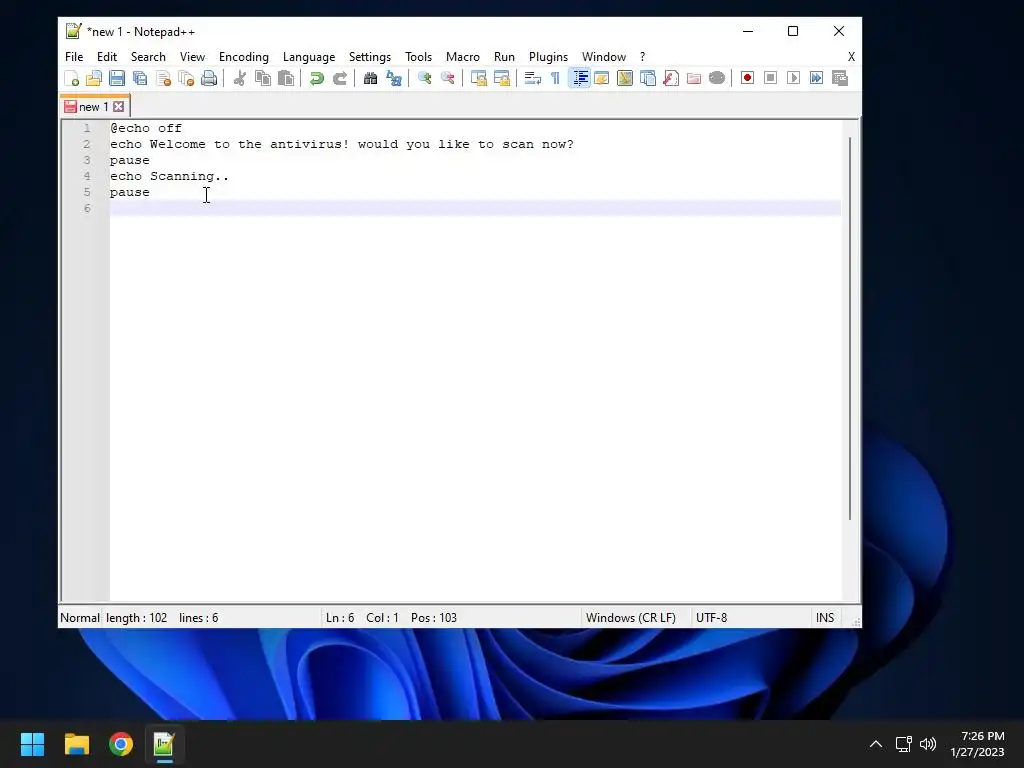1024x768 pixels.
Task: Click the Stop Recording macro icon
Action: 771,78
